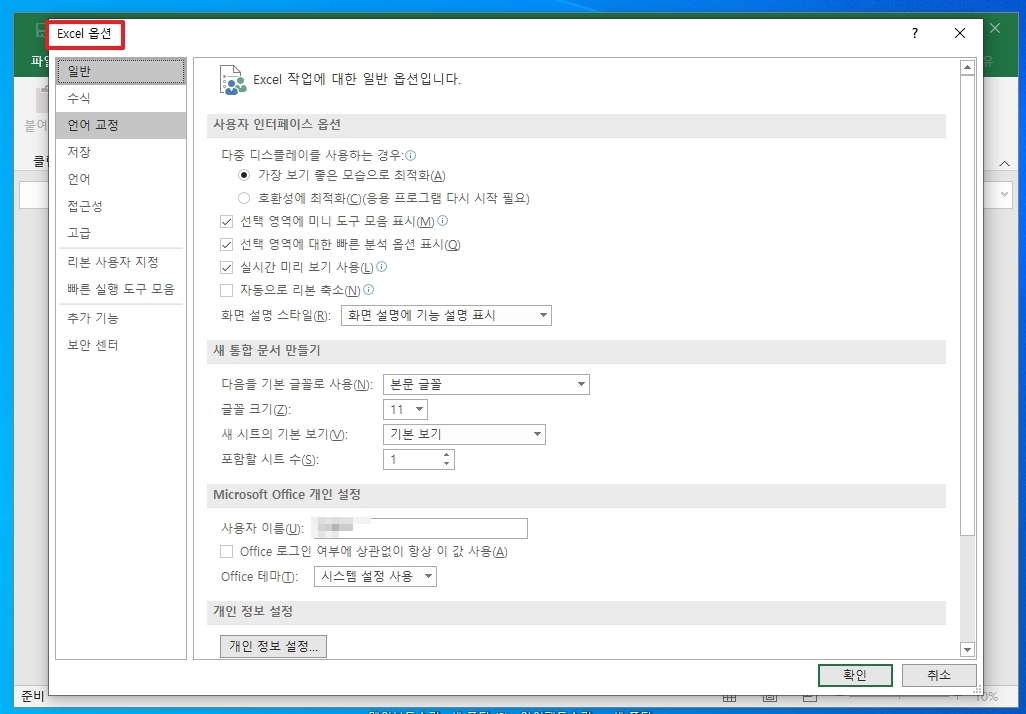Open the 보안 센터 category
Screen dimensions: 1026x714
click(121, 345)
